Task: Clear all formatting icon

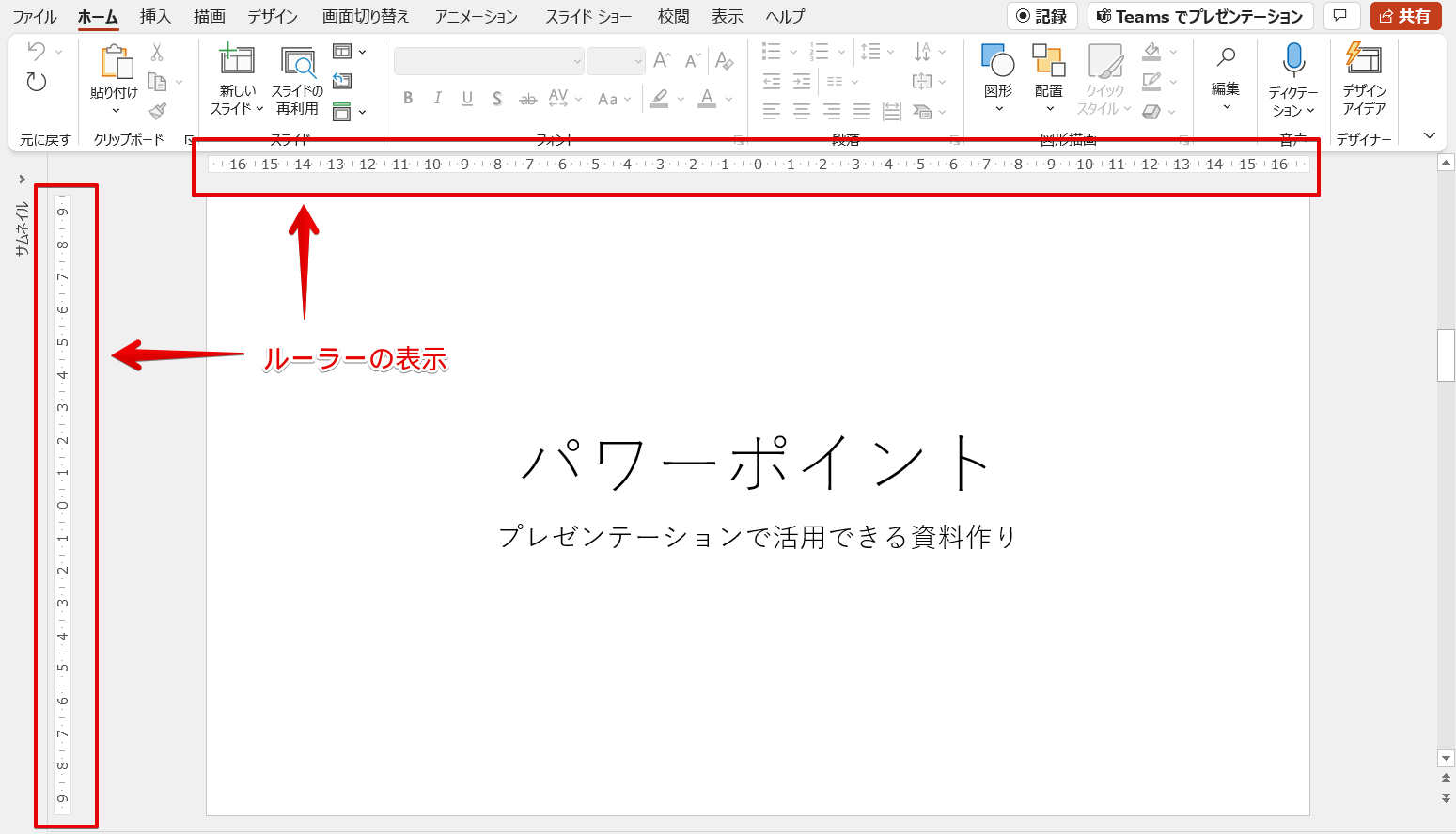Action: (x=724, y=60)
